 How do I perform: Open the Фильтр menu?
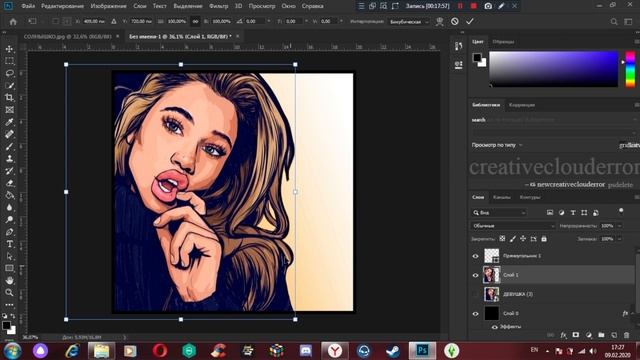pos(218,6)
